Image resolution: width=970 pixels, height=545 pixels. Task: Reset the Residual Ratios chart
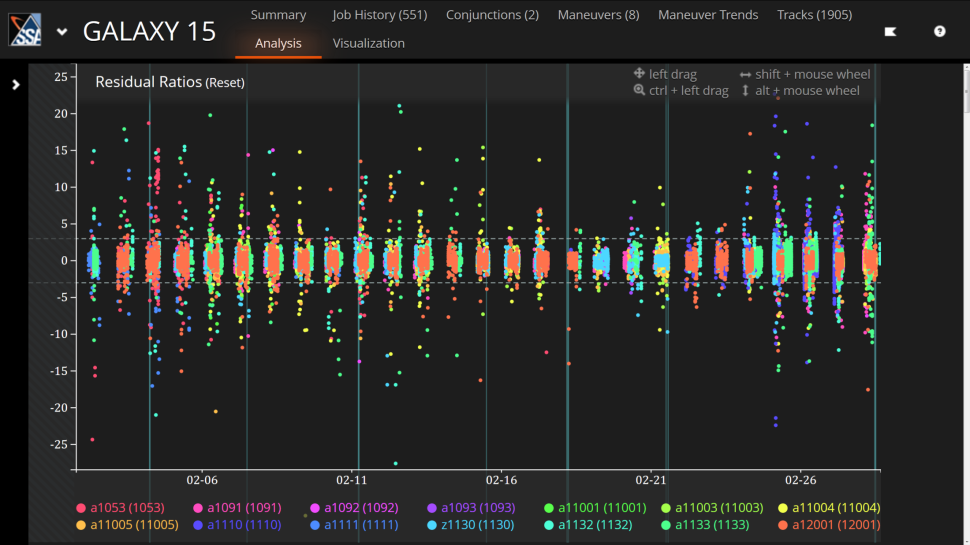tap(225, 83)
